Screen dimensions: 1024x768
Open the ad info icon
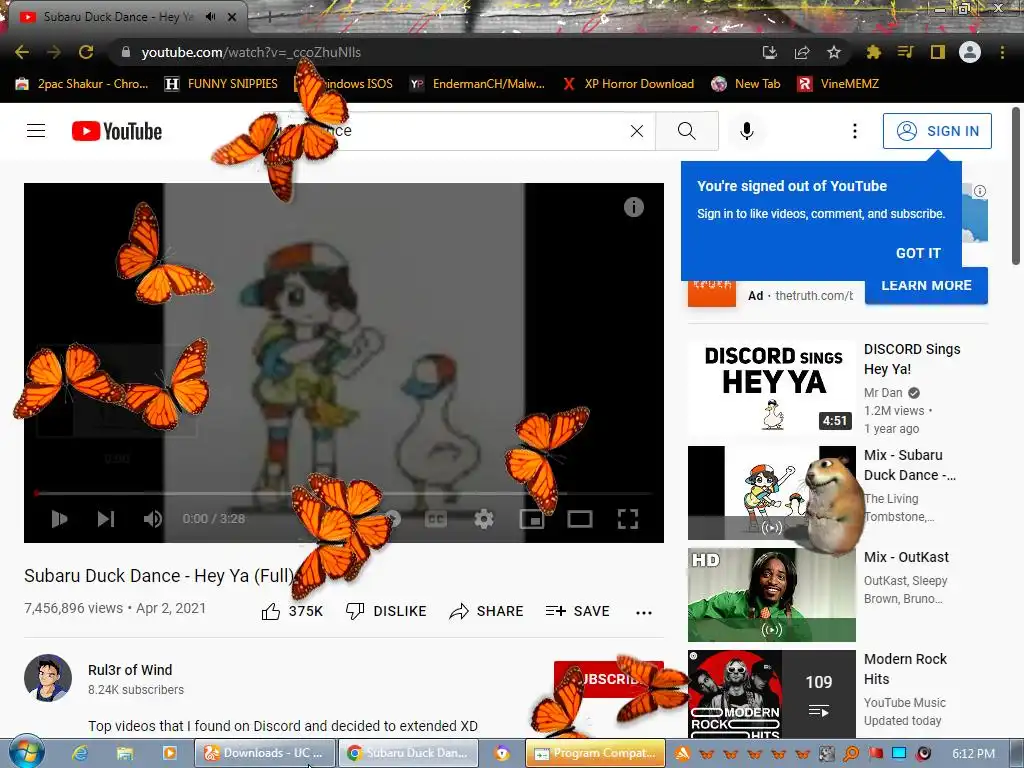(x=980, y=191)
